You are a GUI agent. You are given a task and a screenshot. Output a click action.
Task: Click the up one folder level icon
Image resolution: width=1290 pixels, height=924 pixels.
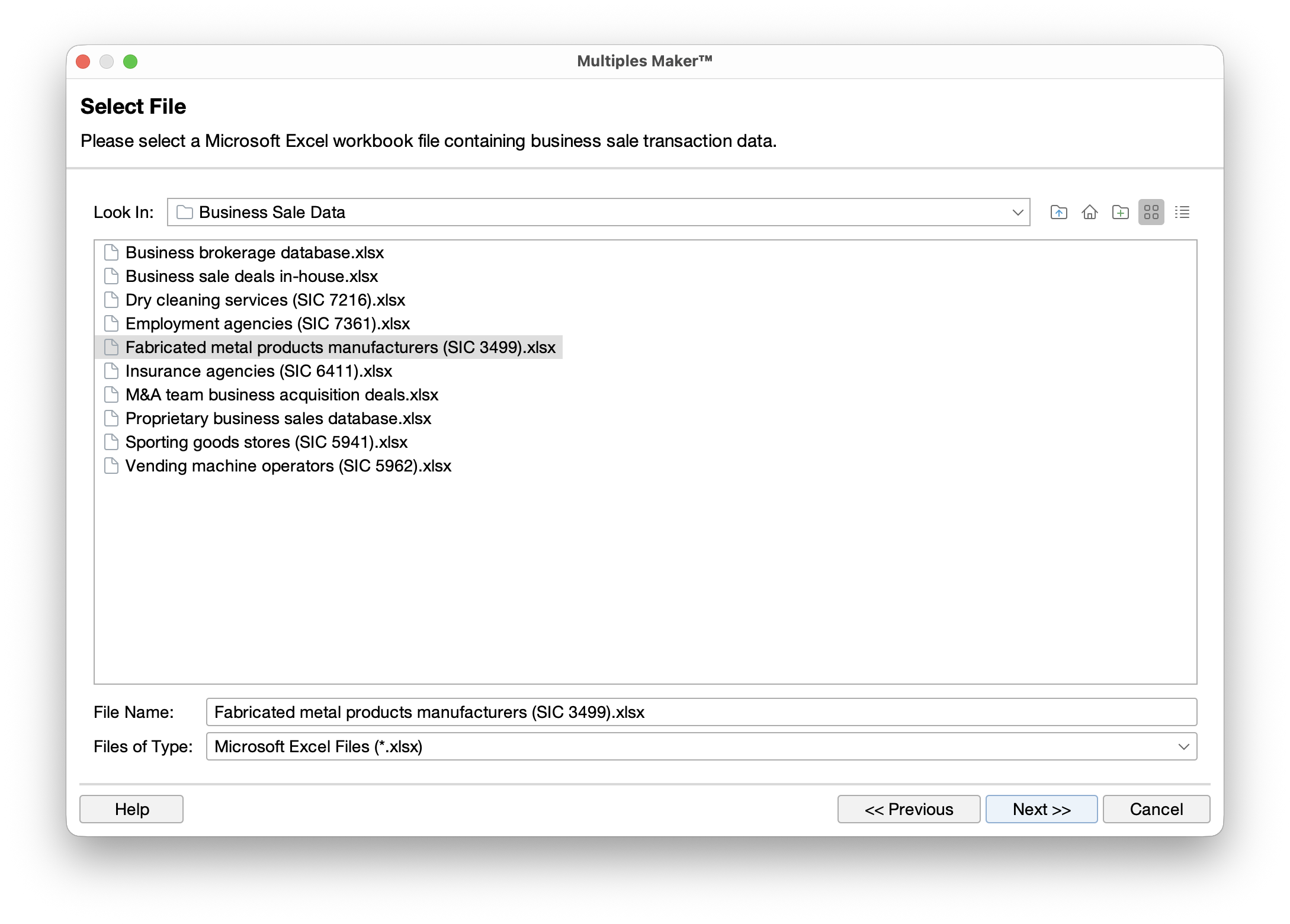(x=1058, y=212)
